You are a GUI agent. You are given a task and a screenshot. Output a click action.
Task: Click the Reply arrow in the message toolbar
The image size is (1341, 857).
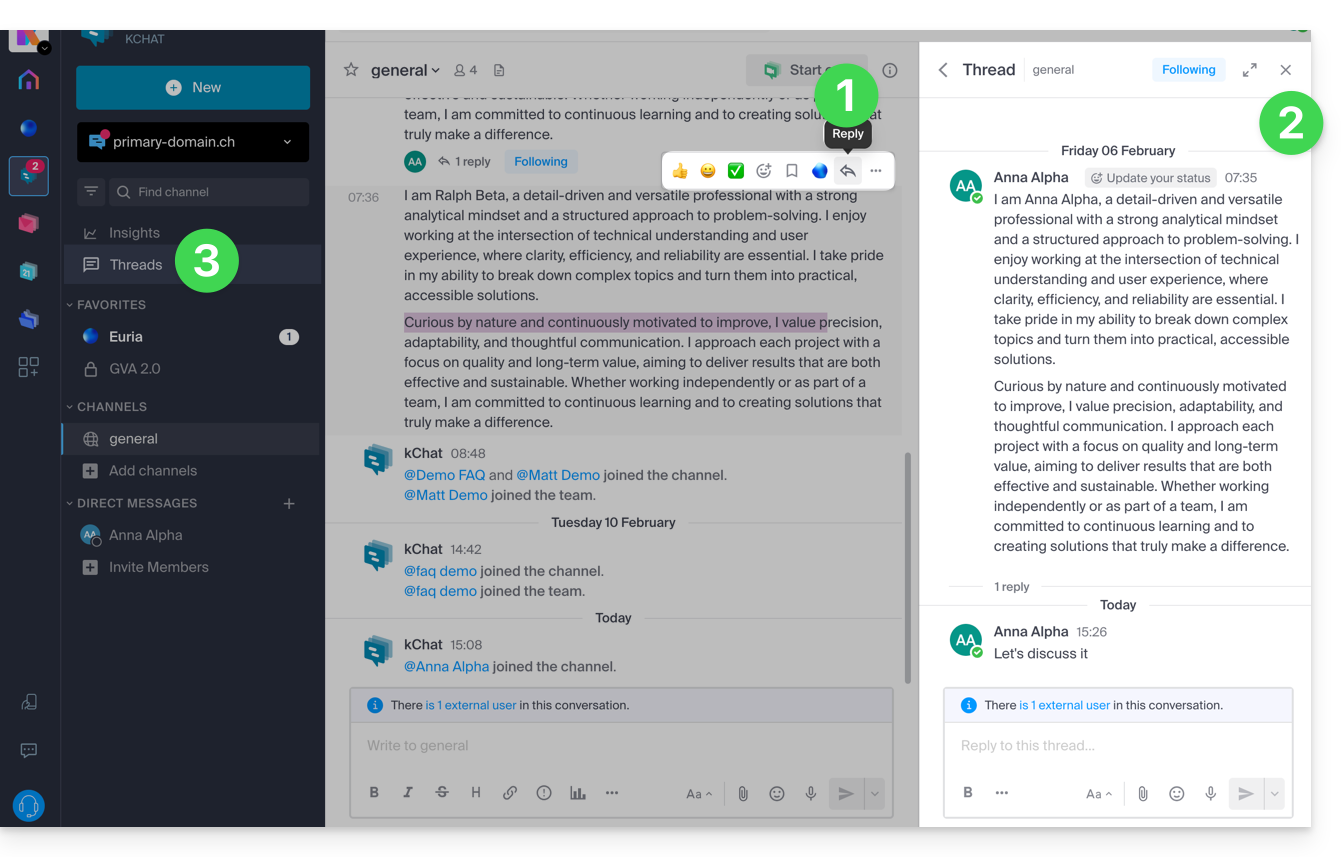(x=848, y=171)
